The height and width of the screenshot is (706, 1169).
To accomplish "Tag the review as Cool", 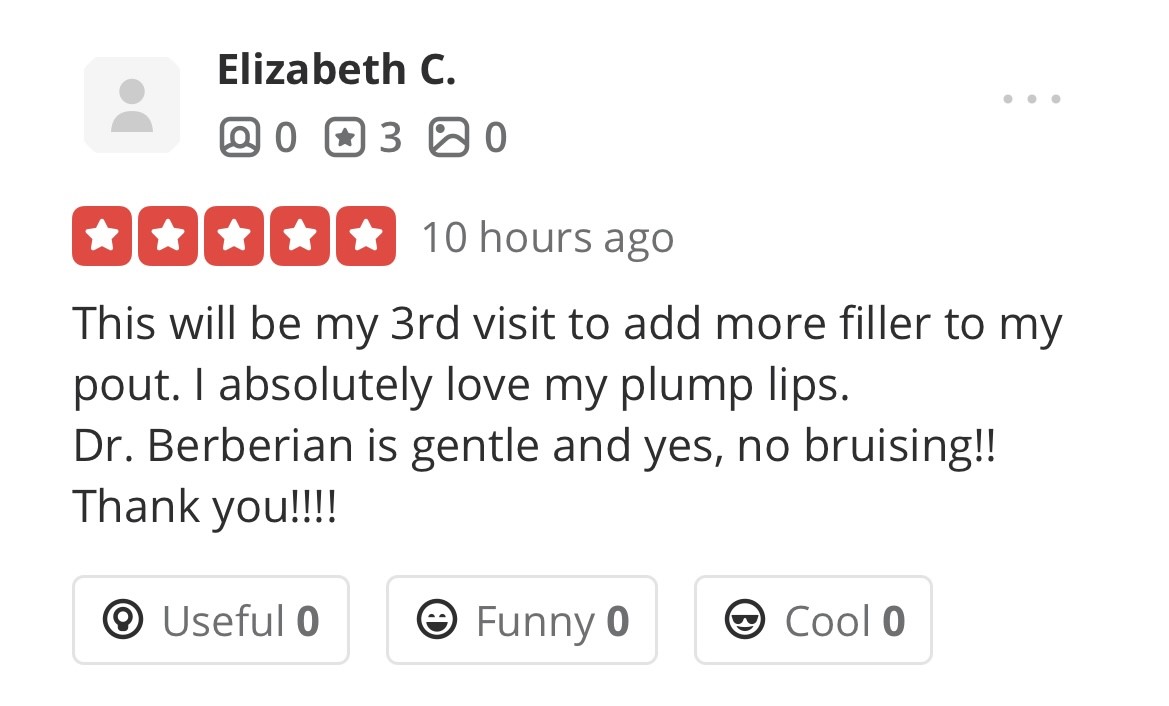I will pyautogui.click(x=813, y=621).
